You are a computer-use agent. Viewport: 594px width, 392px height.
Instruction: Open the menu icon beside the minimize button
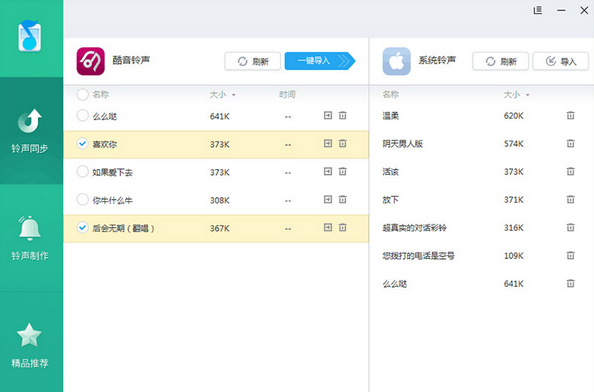(538, 10)
